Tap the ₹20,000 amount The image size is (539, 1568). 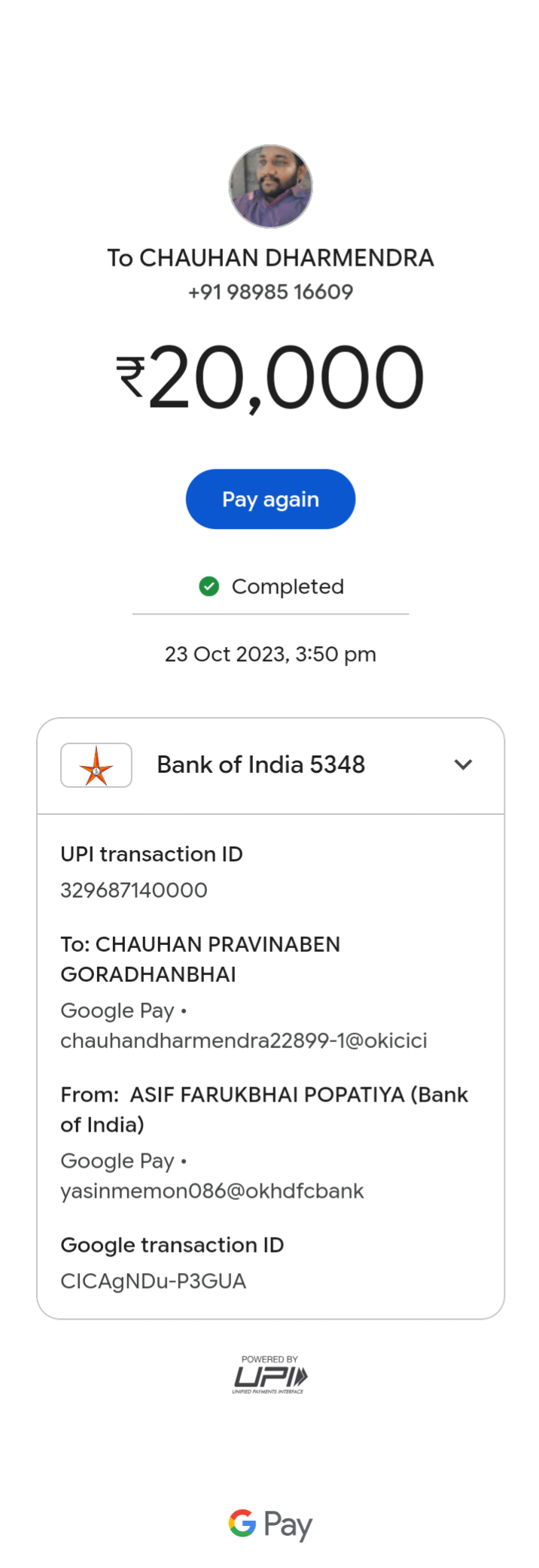(270, 376)
